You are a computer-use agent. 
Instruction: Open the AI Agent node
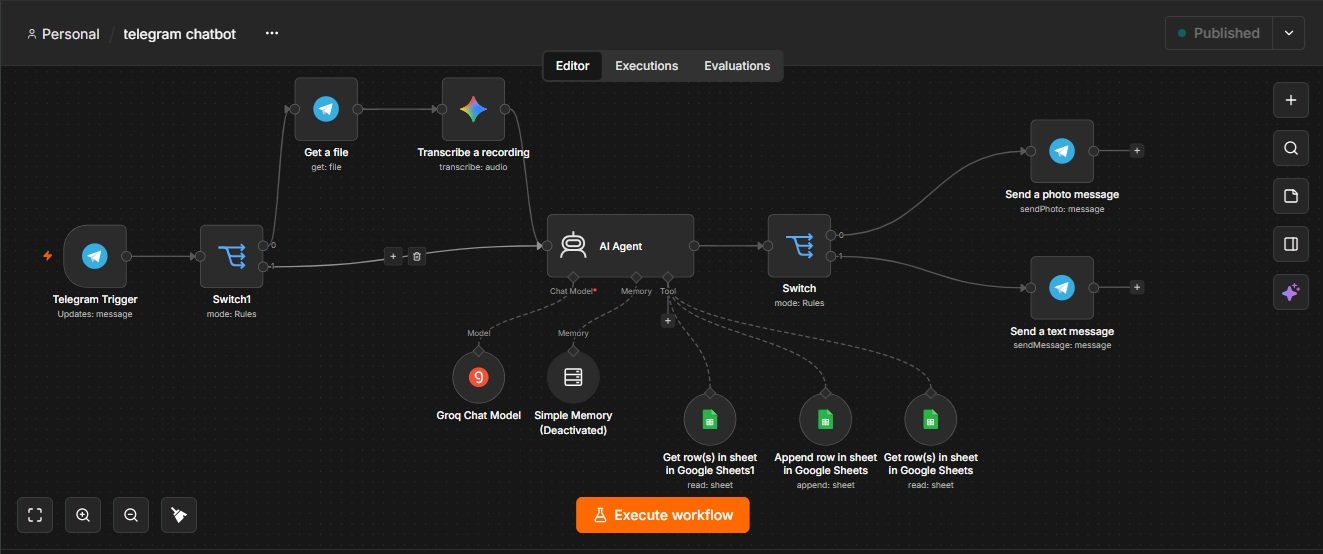click(620, 245)
